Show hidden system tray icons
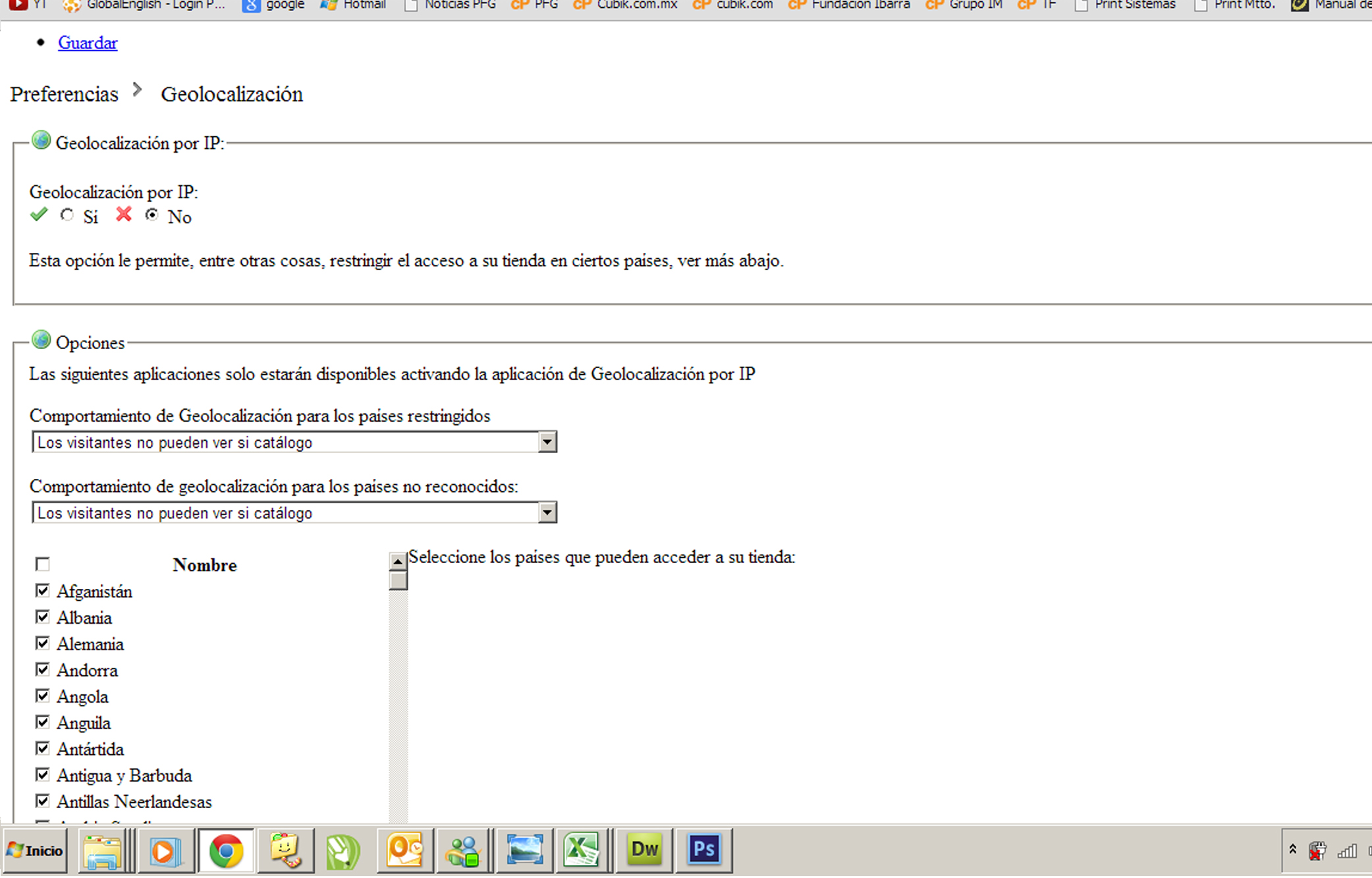Viewport: 1372px width, 878px height. 1293,849
